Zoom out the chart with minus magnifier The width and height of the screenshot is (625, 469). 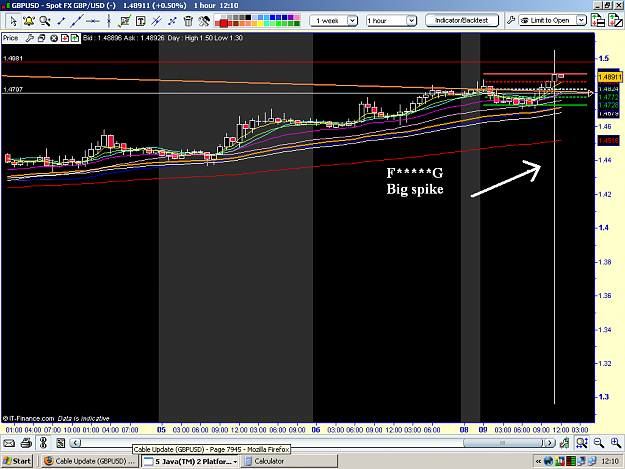(598, 443)
